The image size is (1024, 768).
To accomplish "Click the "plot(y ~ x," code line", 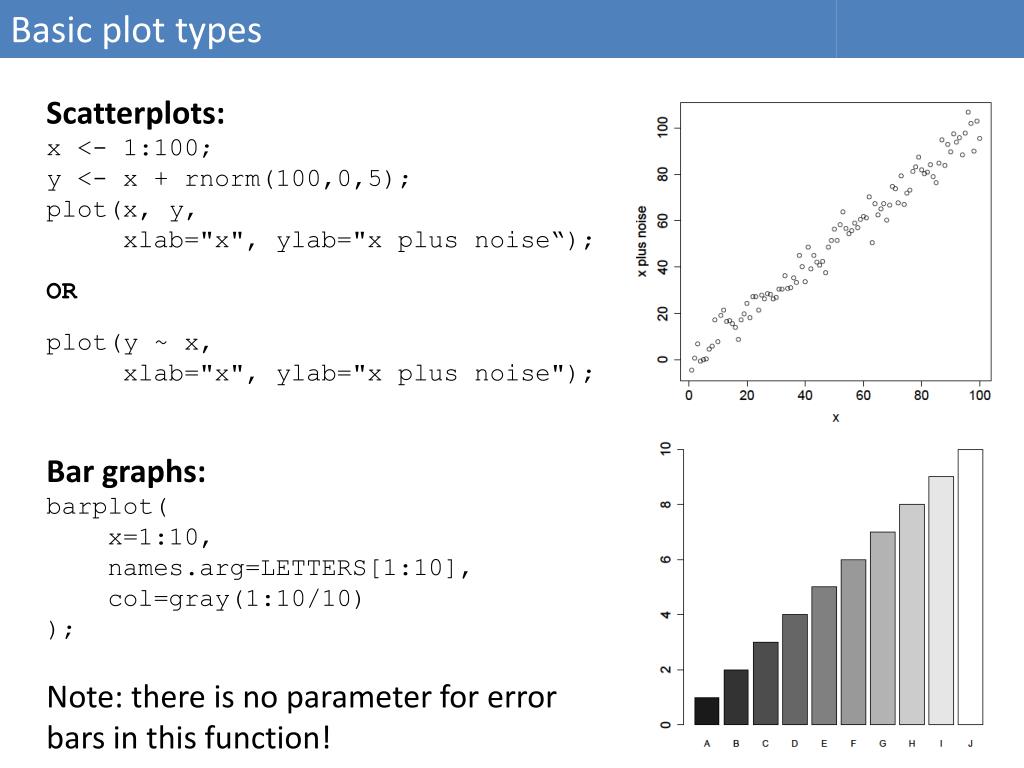I will 128,344.
